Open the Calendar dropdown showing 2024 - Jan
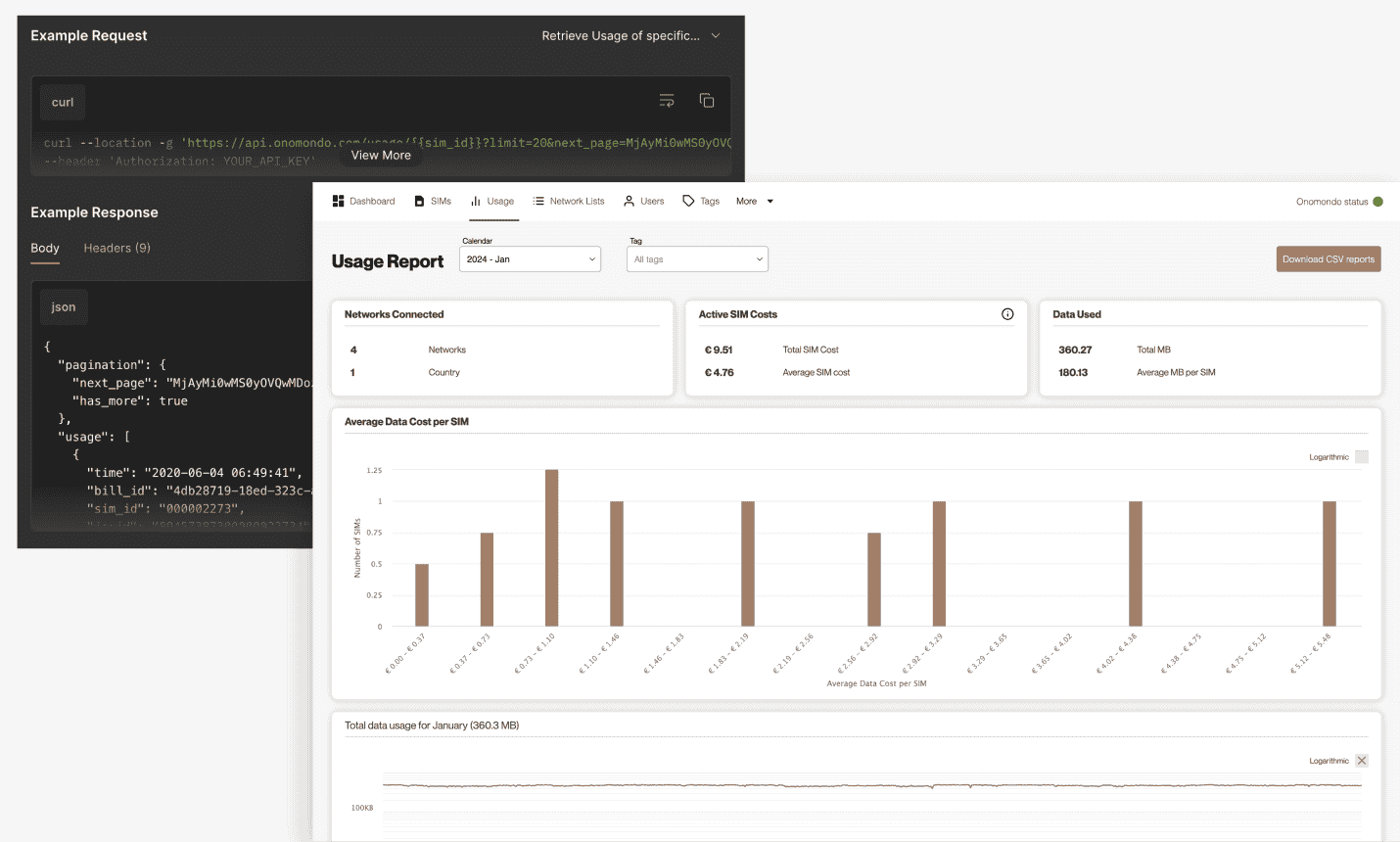The image size is (1400, 842). pos(530,258)
